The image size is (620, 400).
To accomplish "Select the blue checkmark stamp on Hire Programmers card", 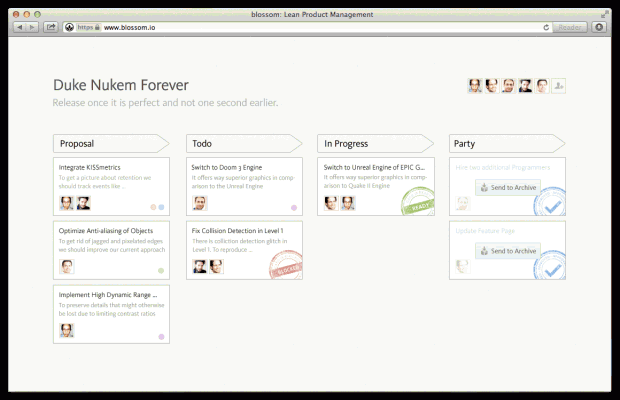I will tap(550, 202).
